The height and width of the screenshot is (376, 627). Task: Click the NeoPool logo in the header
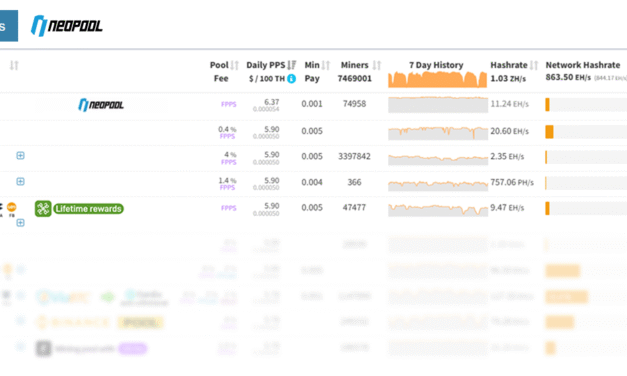click(67, 26)
